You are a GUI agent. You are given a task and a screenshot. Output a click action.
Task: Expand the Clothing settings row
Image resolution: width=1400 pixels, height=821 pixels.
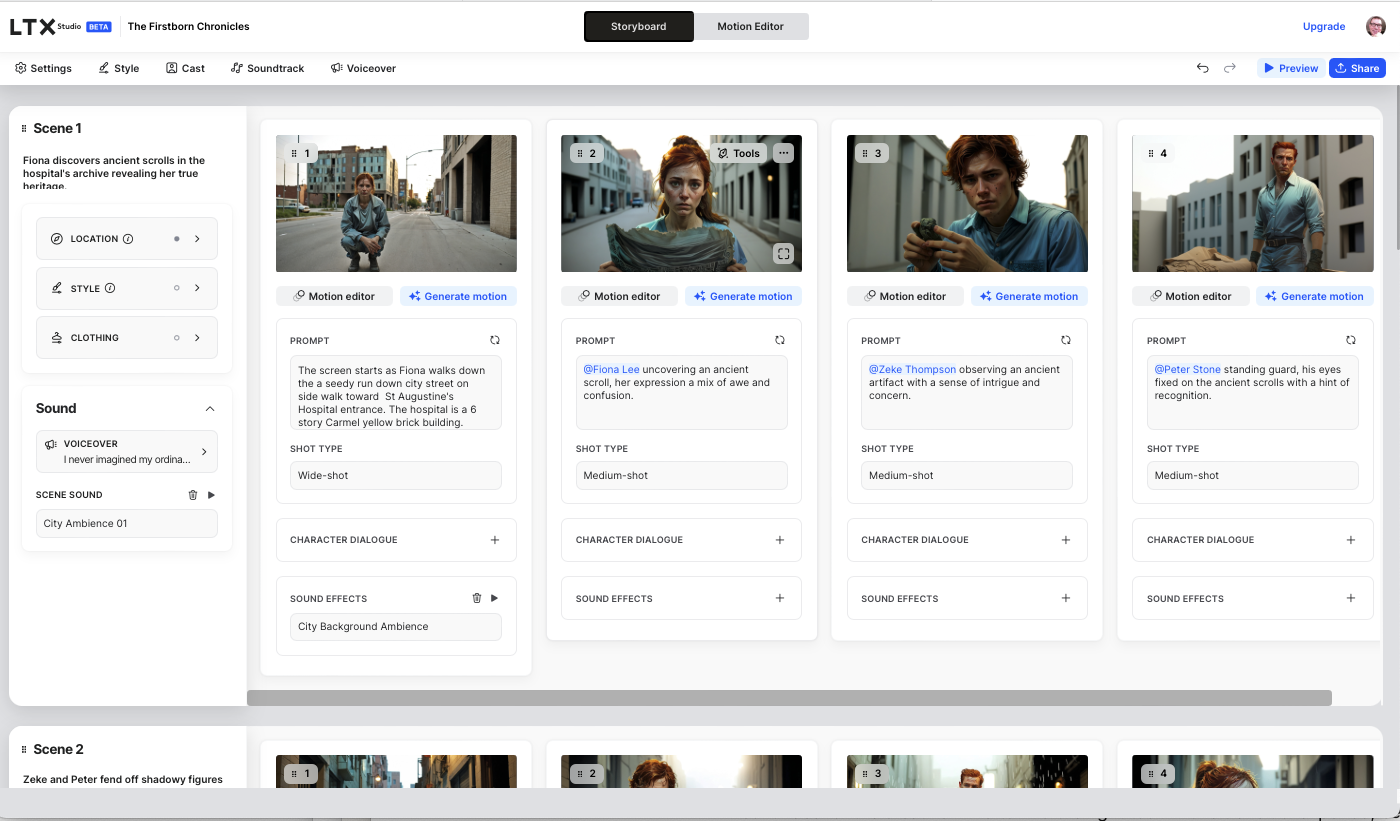point(197,338)
